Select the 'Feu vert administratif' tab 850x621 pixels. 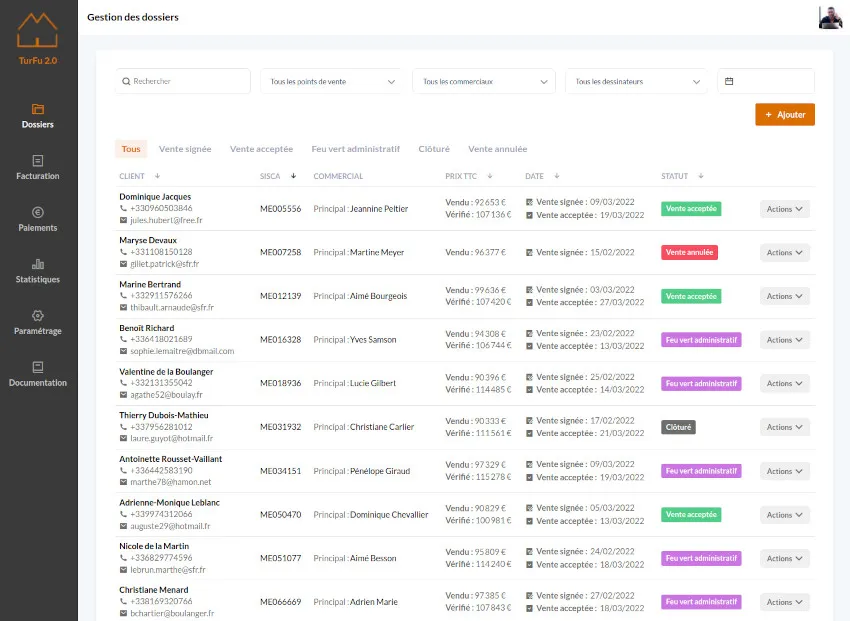[355, 149]
